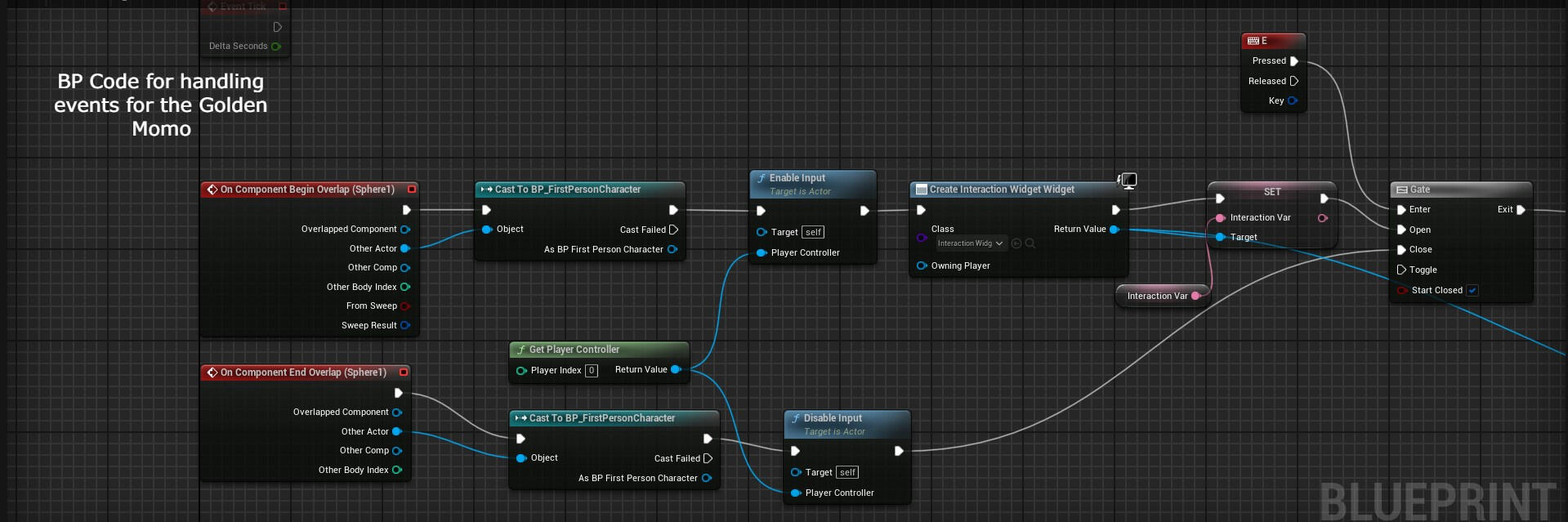Click the client-only monitor icon on Create Widget node
The width and height of the screenshot is (1568, 522).
click(x=1128, y=181)
